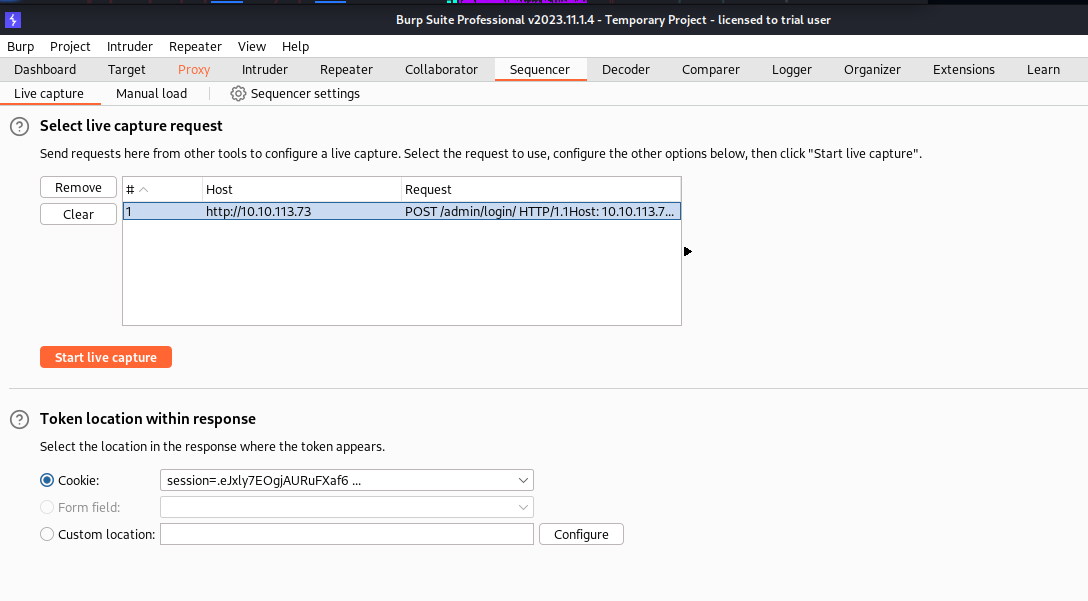Click the Remove button
Viewport: 1088px width, 601px height.
[78, 187]
